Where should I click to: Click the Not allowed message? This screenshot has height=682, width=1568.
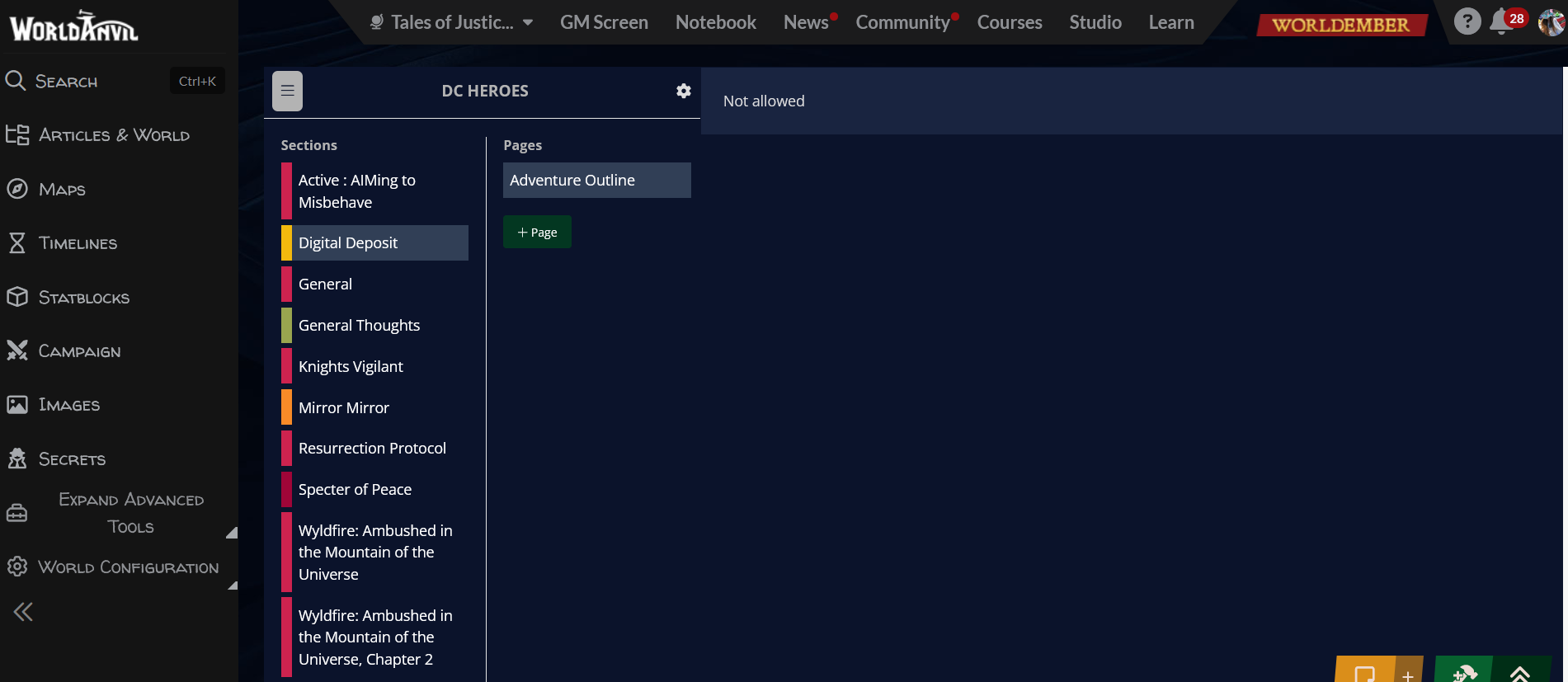764,101
